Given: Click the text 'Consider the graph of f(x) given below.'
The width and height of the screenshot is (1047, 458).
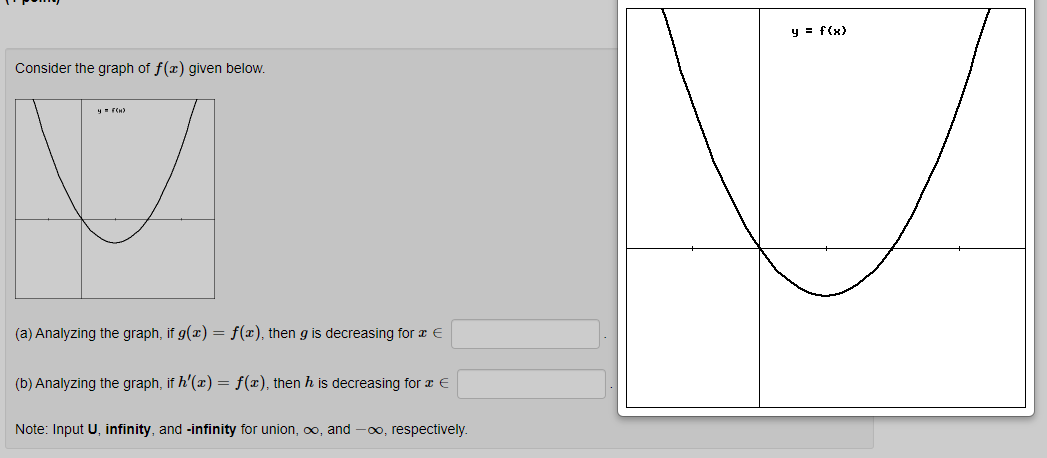Looking at the screenshot, I should click(140, 69).
